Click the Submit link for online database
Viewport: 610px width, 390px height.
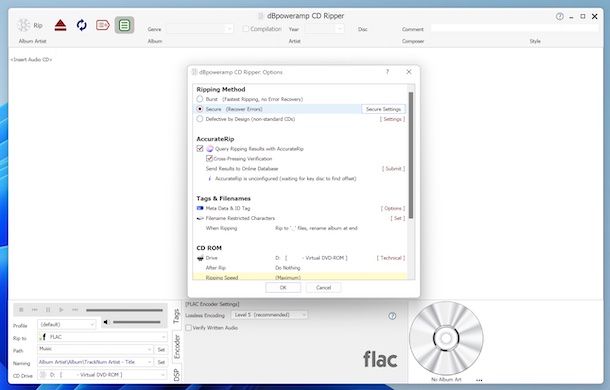coord(393,169)
